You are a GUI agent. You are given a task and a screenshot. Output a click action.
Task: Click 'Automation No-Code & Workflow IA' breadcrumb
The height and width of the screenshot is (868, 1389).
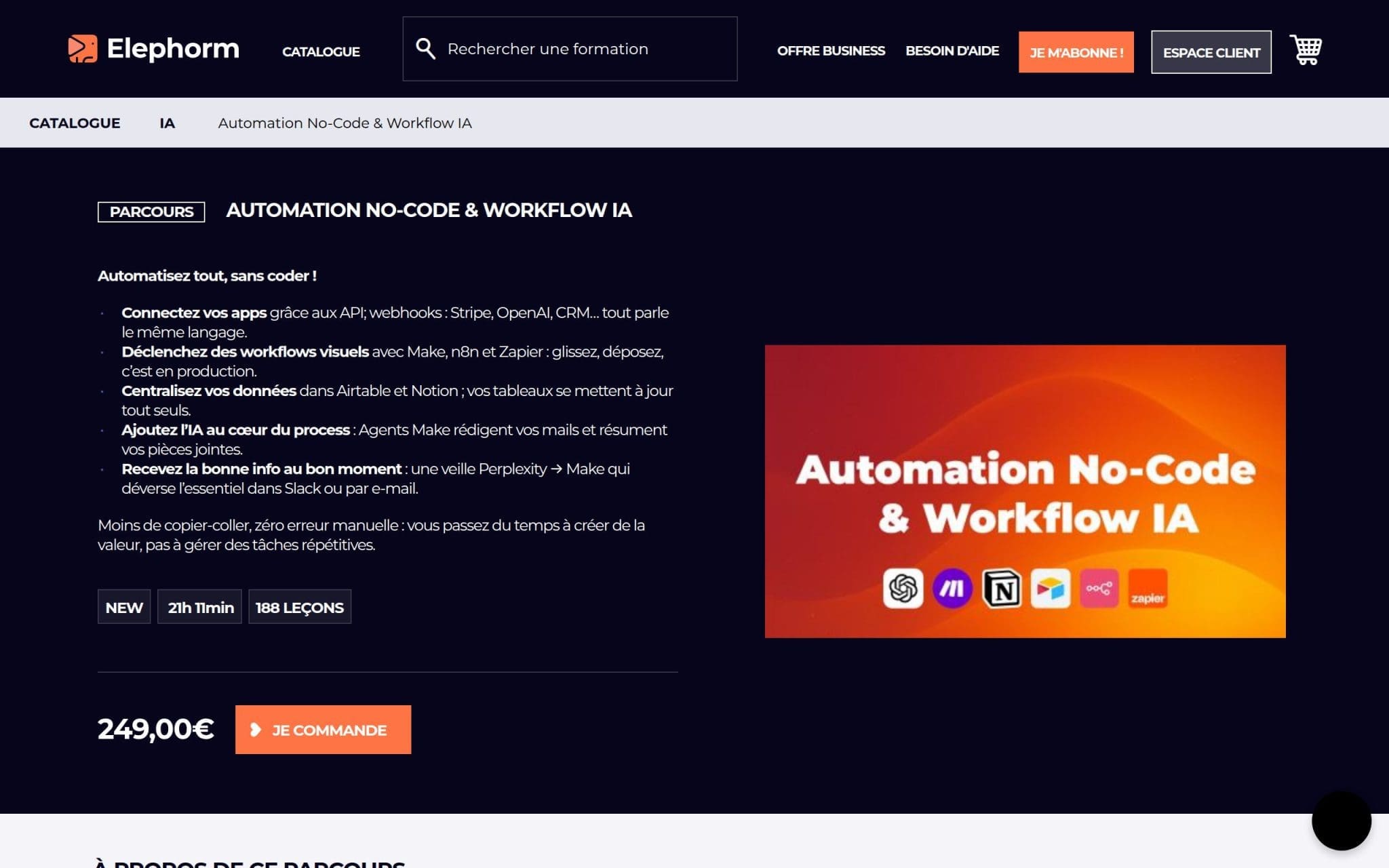pyautogui.click(x=345, y=123)
